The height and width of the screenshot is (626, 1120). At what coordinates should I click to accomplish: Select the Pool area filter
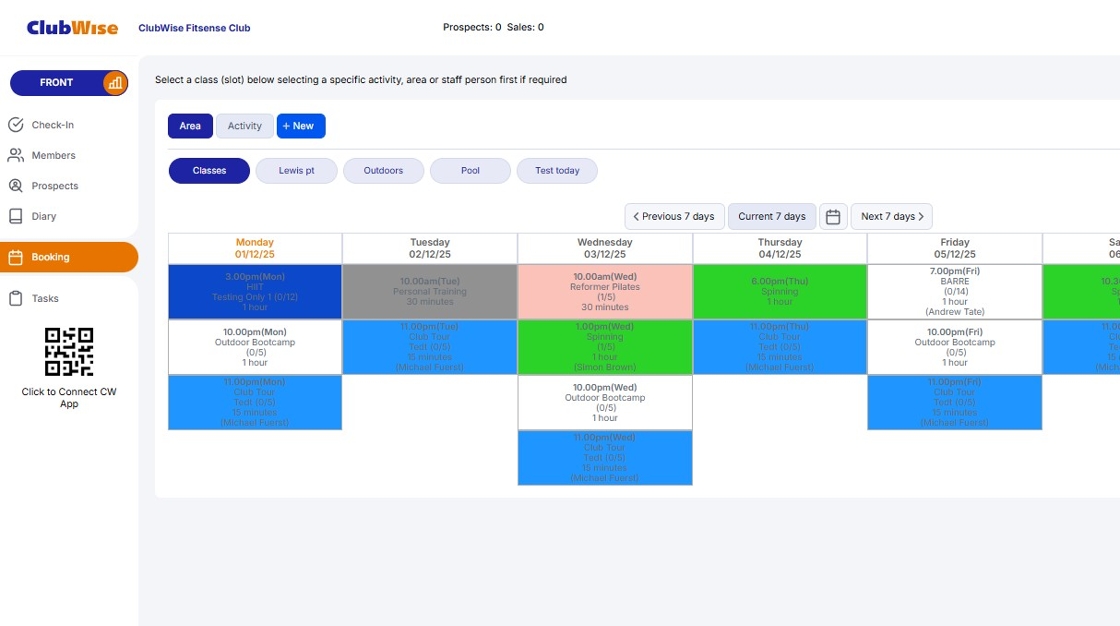(470, 171)
